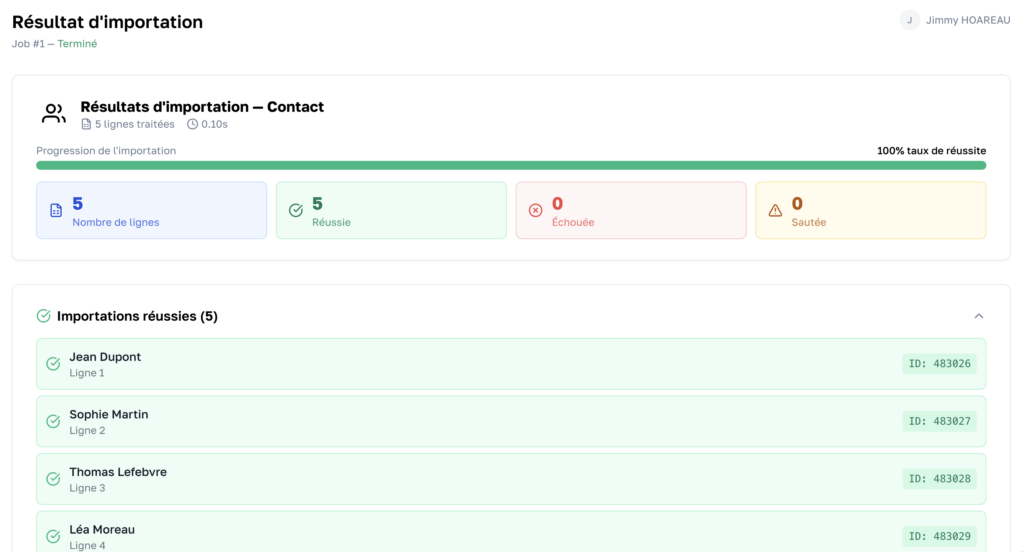The image size is (1024, 552).
Task: Open the Jimmy HOAREAU user avatar
Action: (909, 20)
